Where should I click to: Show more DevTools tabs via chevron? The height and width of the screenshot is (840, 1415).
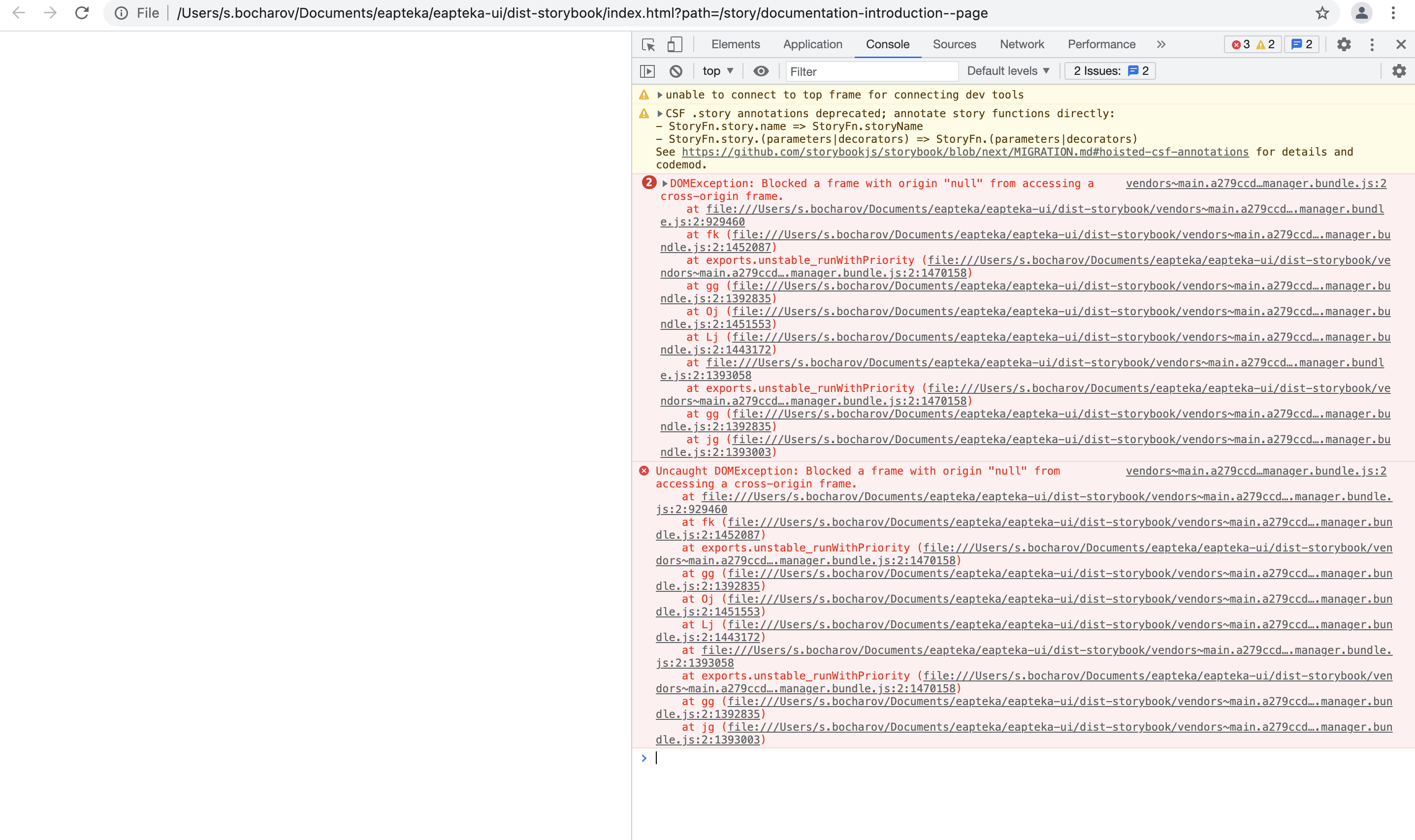click(x=1161, y=45)
